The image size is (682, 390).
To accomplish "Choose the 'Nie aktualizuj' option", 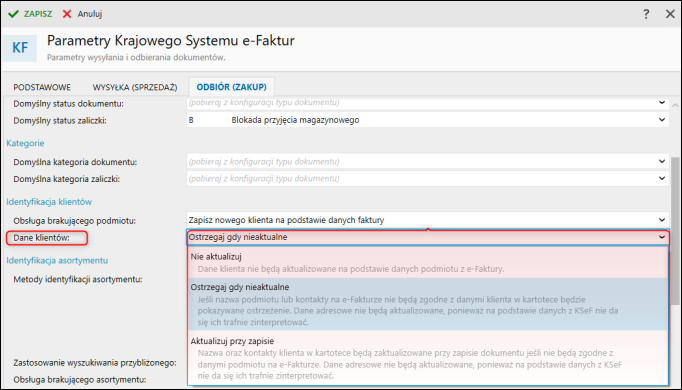I will (x=428, y=263).
